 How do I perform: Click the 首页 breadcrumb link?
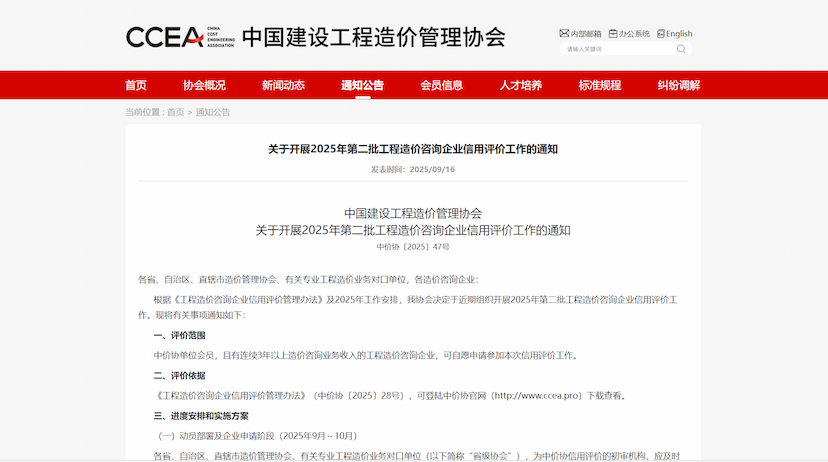(176, 112)
